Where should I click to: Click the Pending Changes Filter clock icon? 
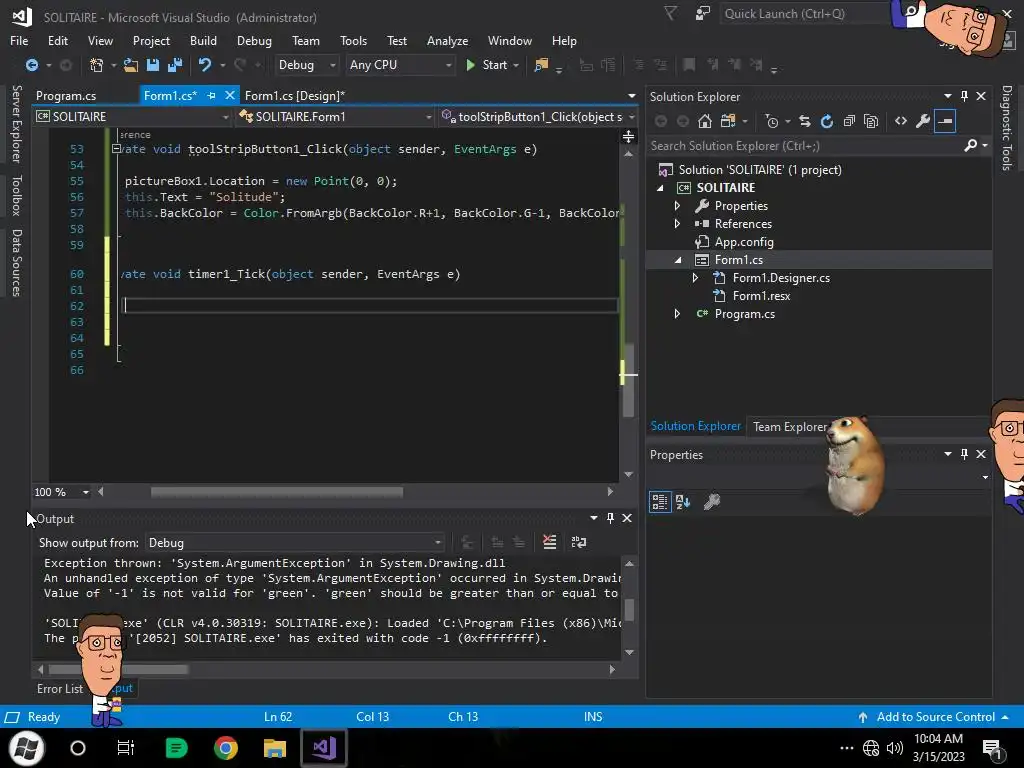coord(772,121)
